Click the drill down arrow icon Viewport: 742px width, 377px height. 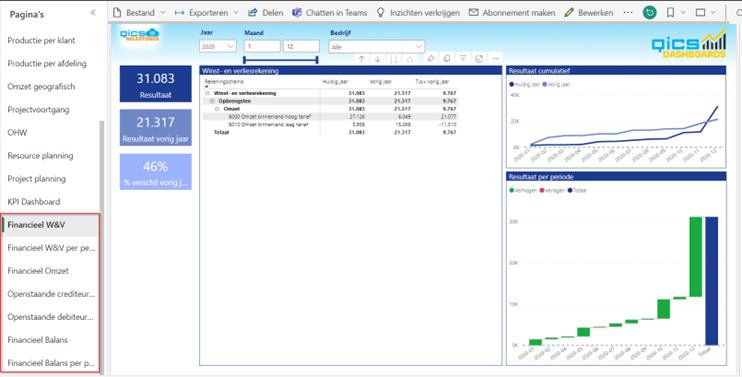pyautogui.click(x=378, y=59)
